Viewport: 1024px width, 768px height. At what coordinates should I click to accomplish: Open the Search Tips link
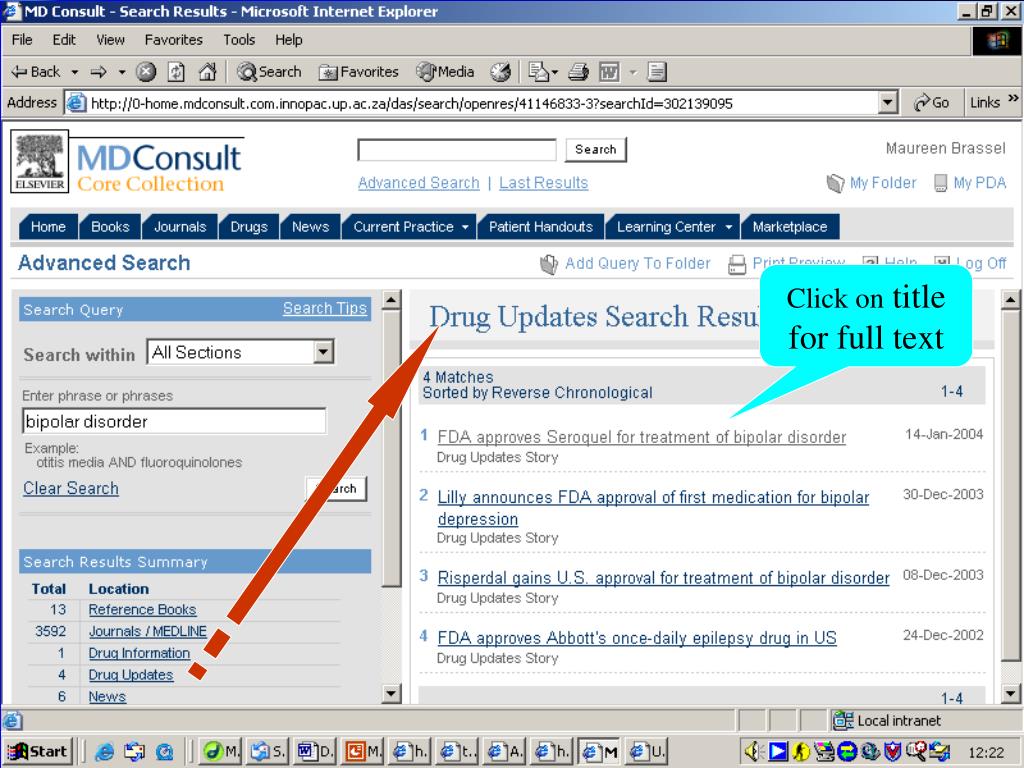(x=325, y=308)
